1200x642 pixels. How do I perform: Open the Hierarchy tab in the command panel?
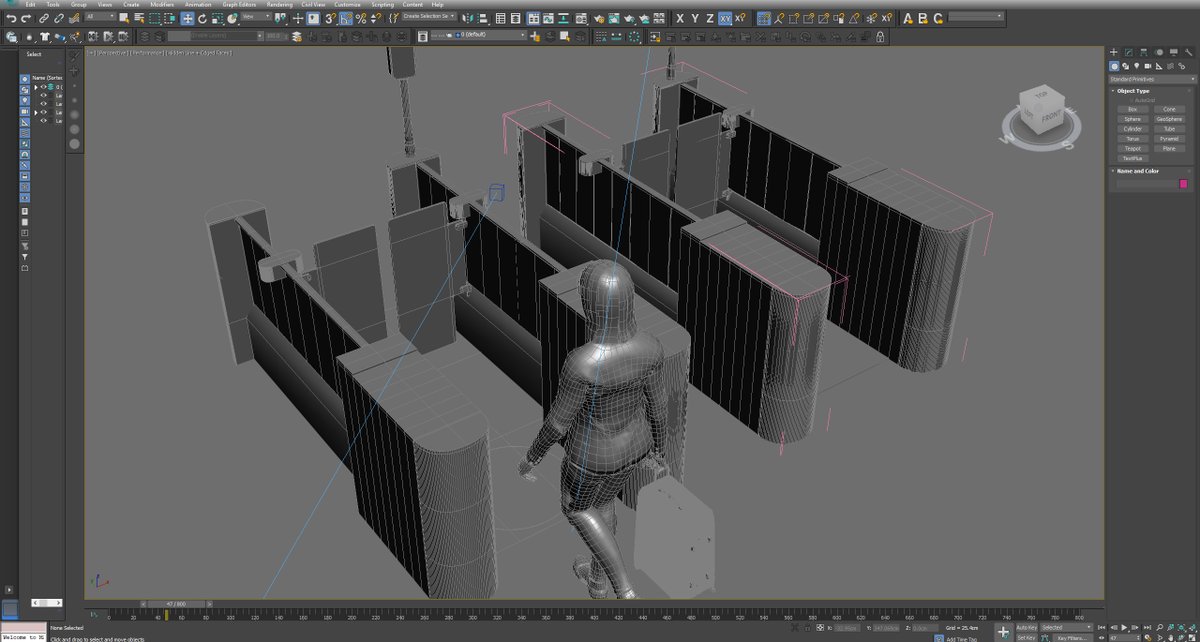[1144, 52]
